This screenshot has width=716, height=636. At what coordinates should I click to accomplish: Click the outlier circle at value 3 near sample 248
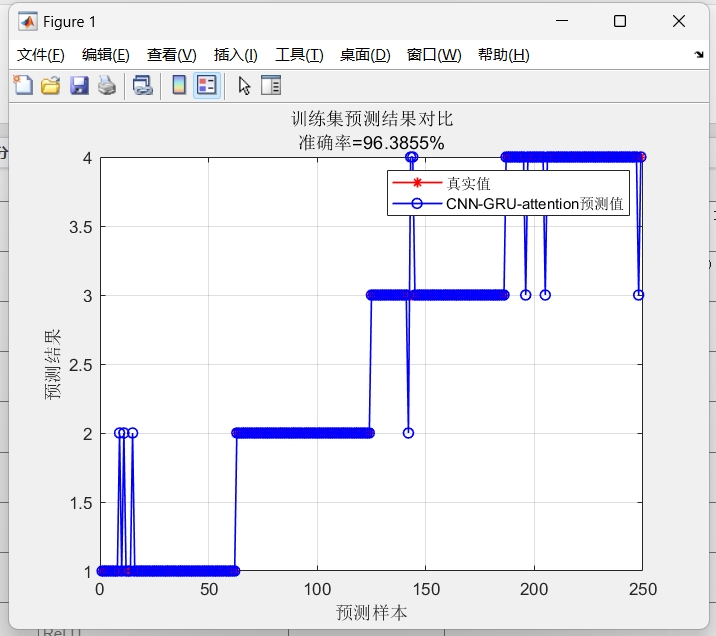point(638,295)
